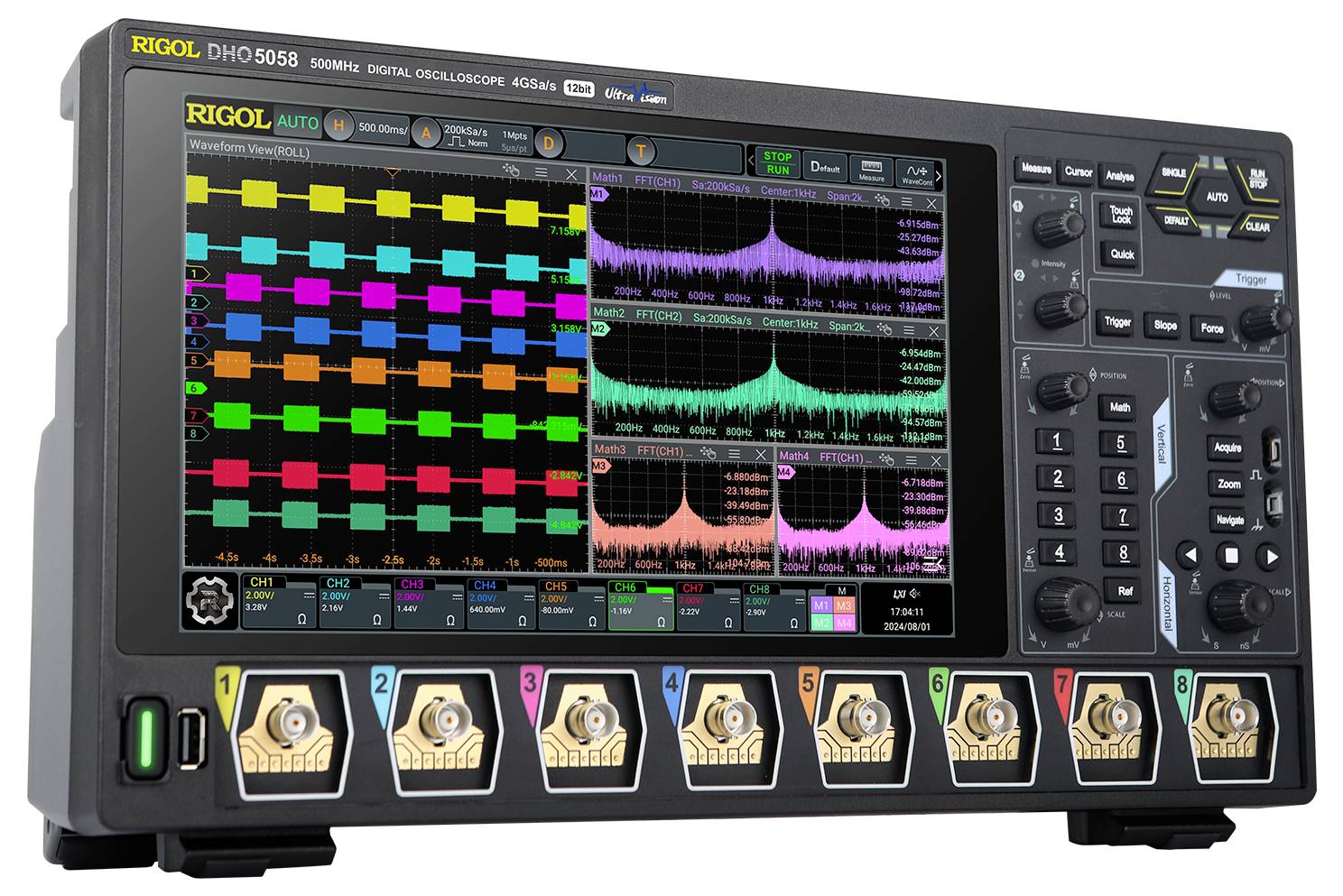
Task: Open the hamburger menu on Math2 window
Action: 907,328
